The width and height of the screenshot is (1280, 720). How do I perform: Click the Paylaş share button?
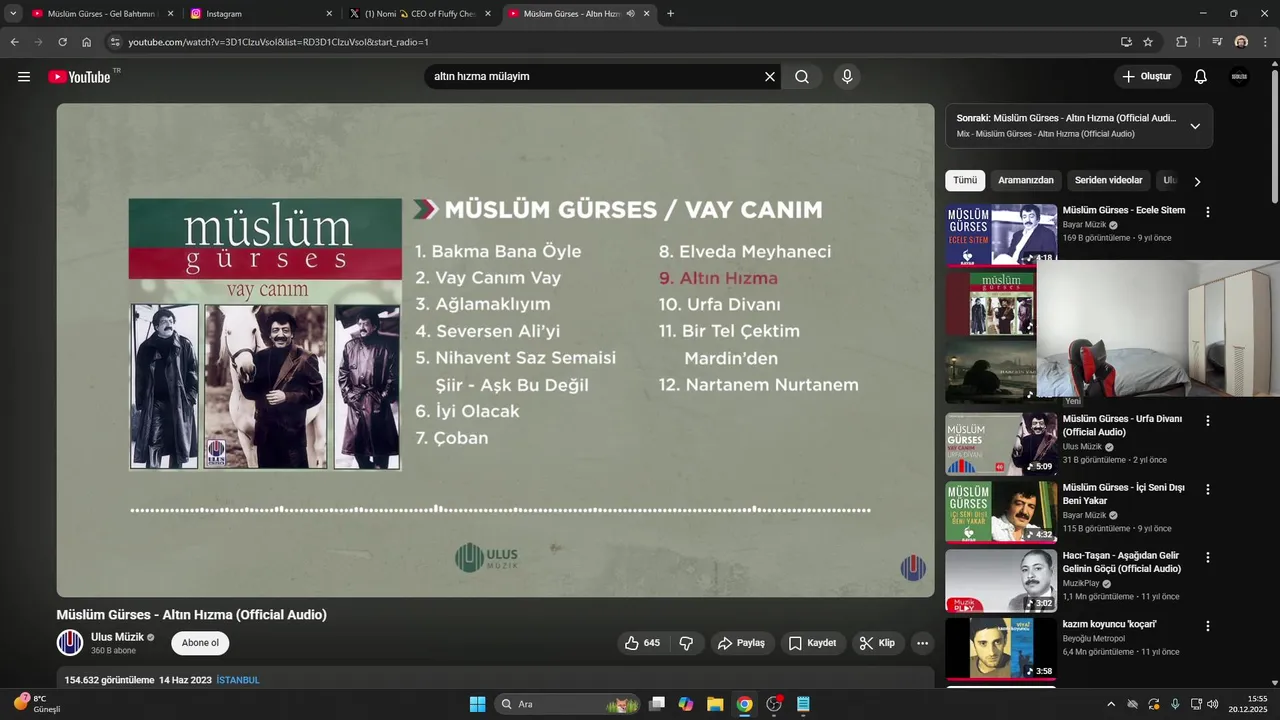click(741, 643)
